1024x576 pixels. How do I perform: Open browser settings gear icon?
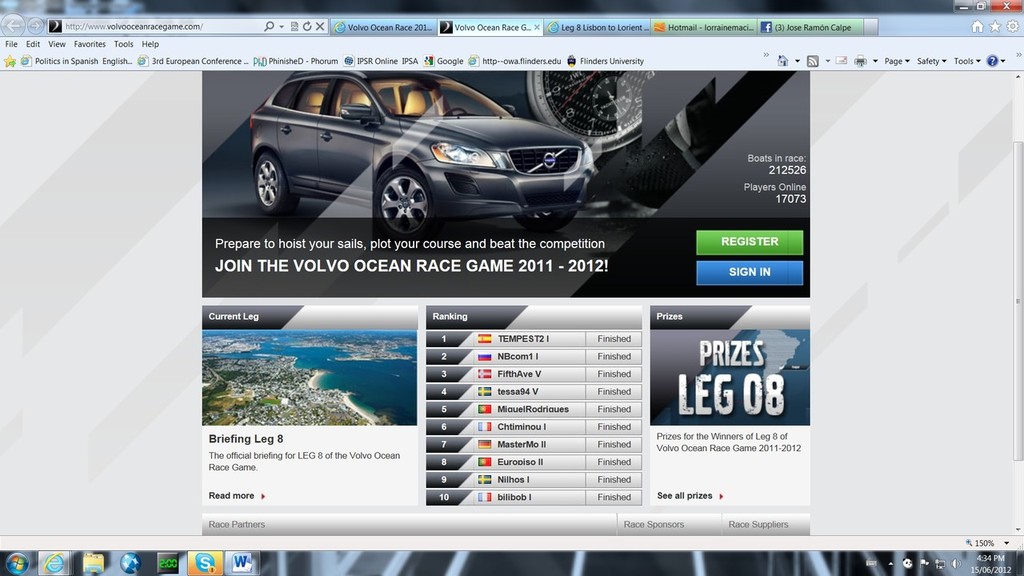click(x=1012, y=27)
